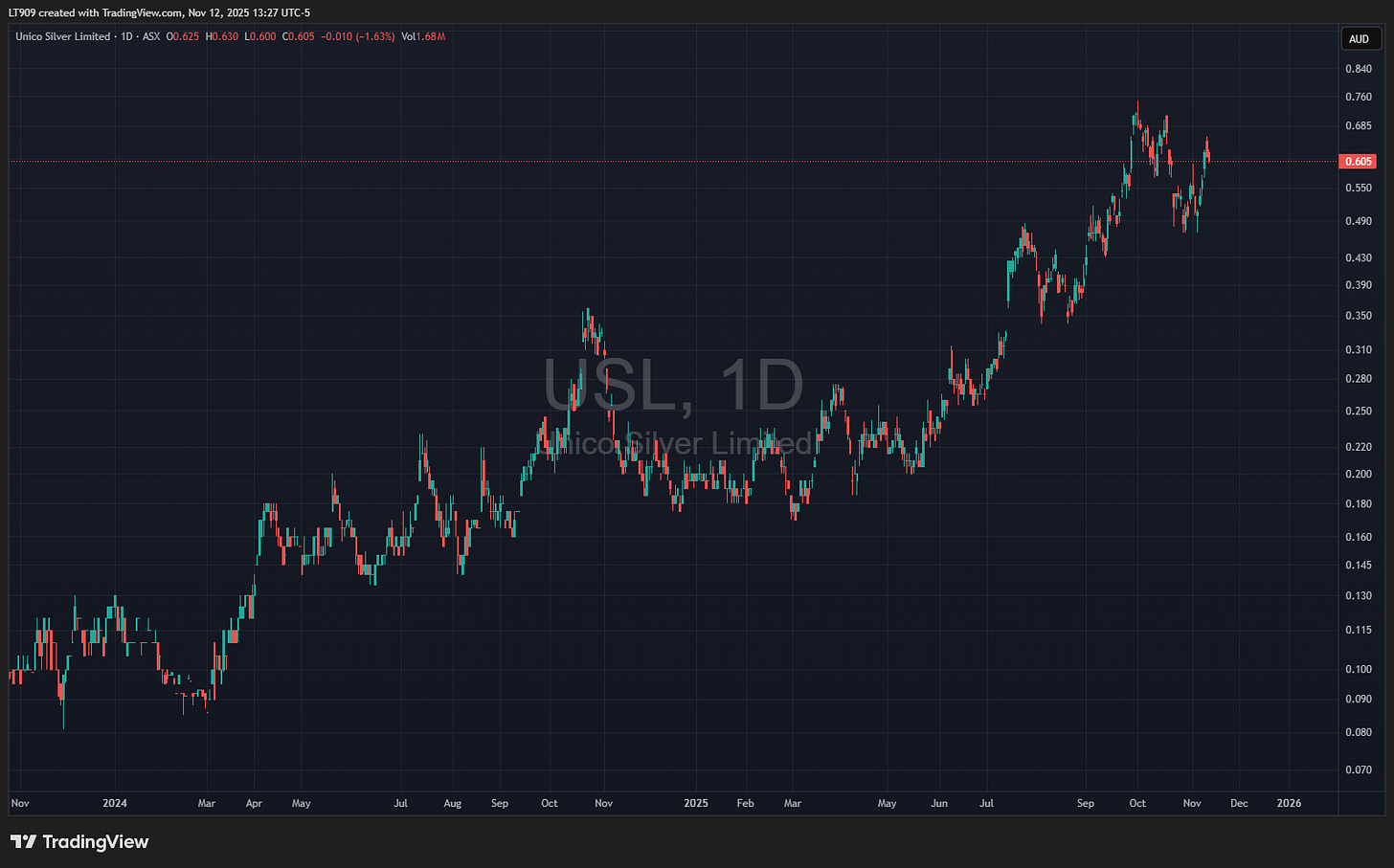Click the ASX exchange label
This screenshot has height=868, width=1394.
(151, 36)
